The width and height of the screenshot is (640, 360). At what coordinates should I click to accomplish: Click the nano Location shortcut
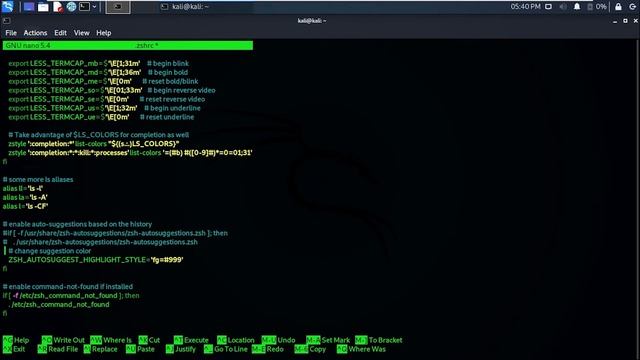(x=236, y=340)
